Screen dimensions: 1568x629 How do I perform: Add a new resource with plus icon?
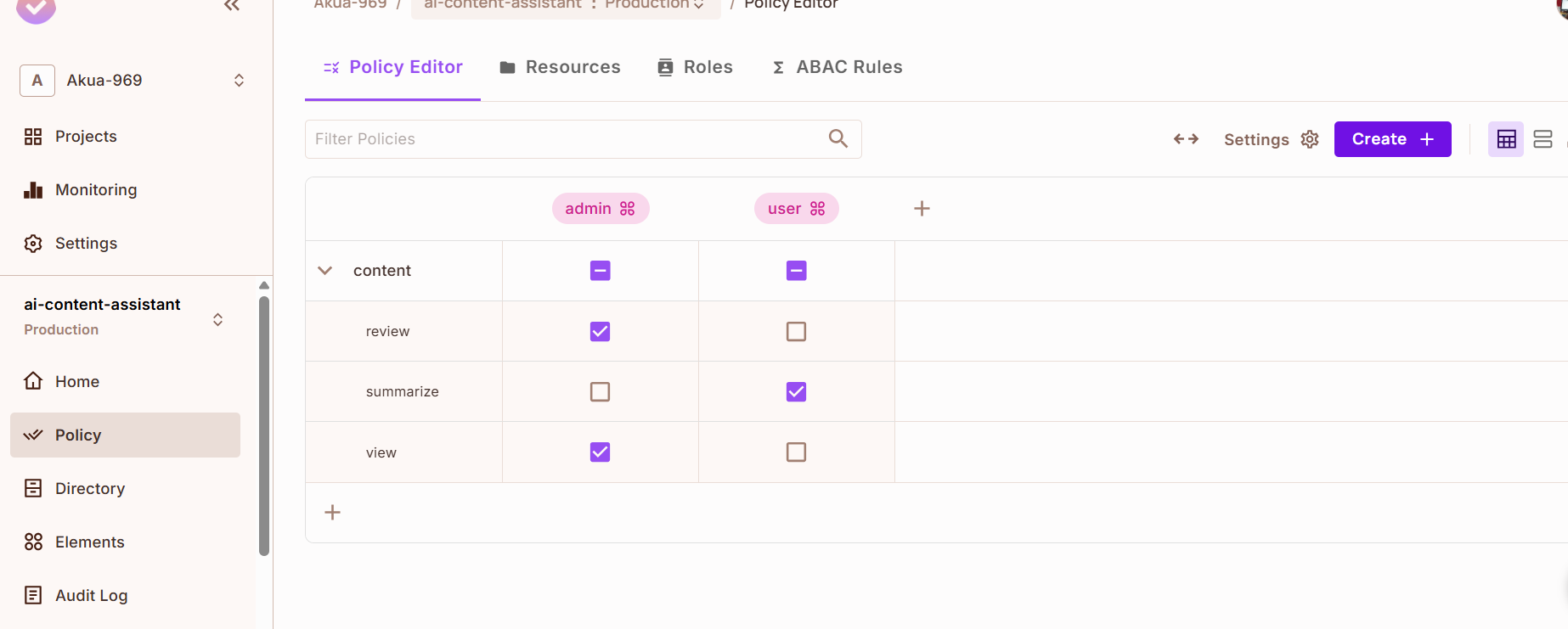pos(333,513)
